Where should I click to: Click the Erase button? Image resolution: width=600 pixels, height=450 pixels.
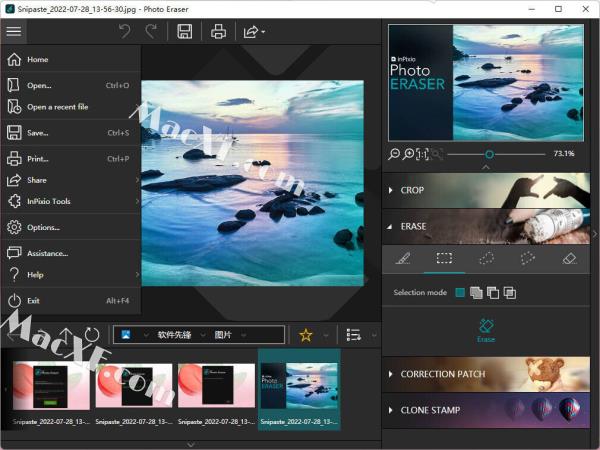click(x=486, y=331)
